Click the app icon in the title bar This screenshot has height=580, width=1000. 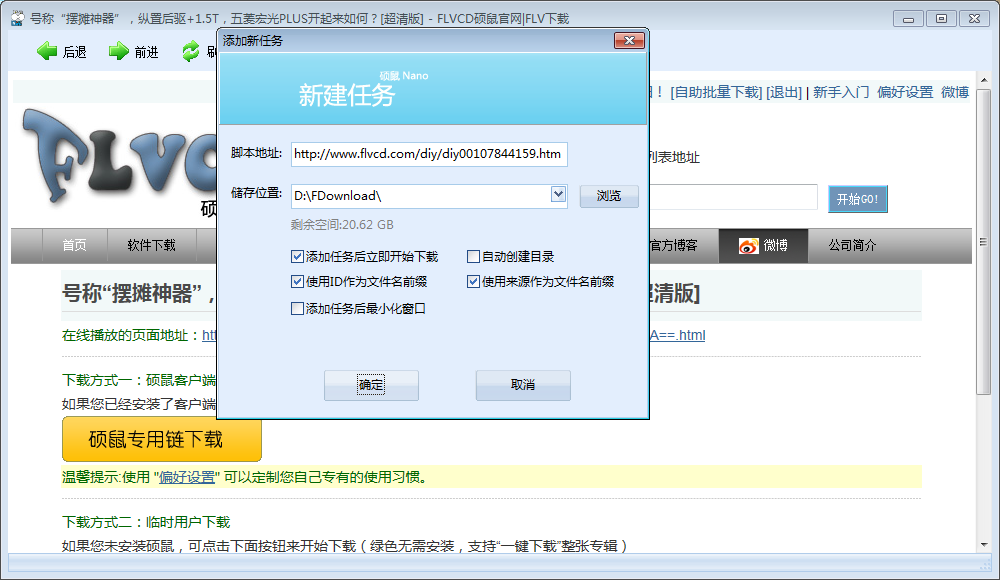coord(17,19)
